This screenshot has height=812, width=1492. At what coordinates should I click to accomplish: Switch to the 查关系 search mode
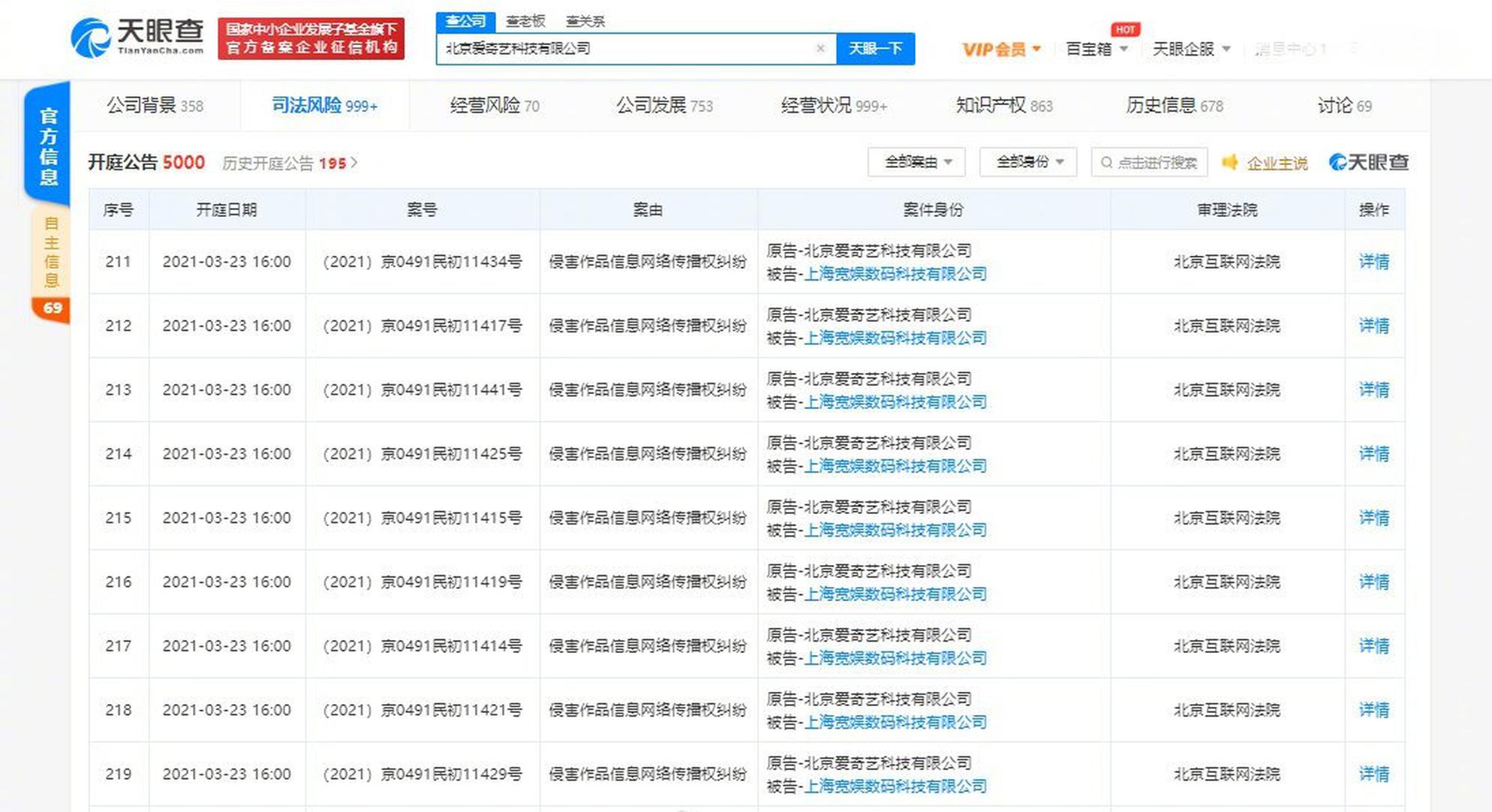coord(588,21)
